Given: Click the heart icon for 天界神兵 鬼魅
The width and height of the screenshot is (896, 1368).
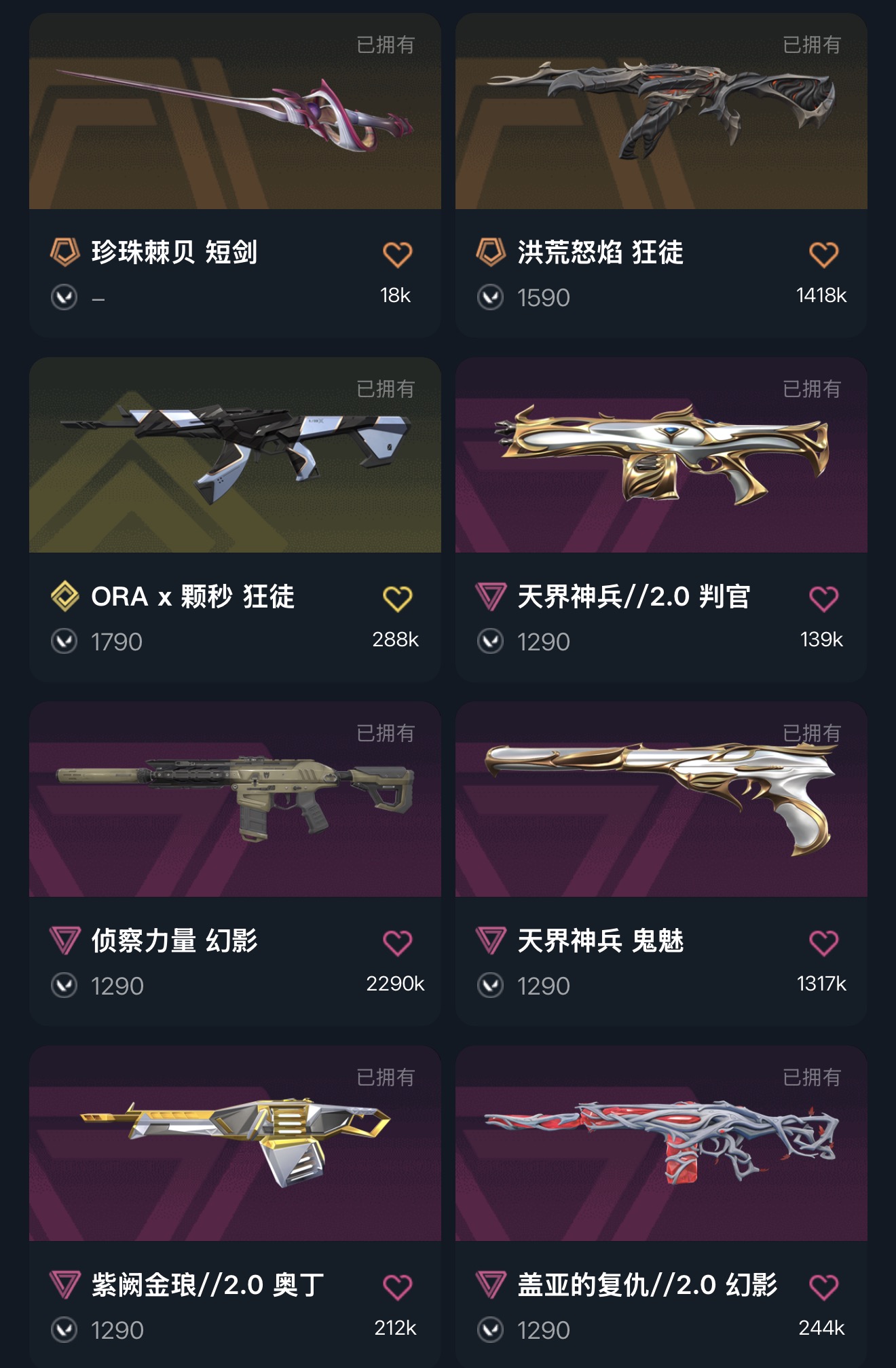Looking at the screenshot, I should tap(824, 943).
